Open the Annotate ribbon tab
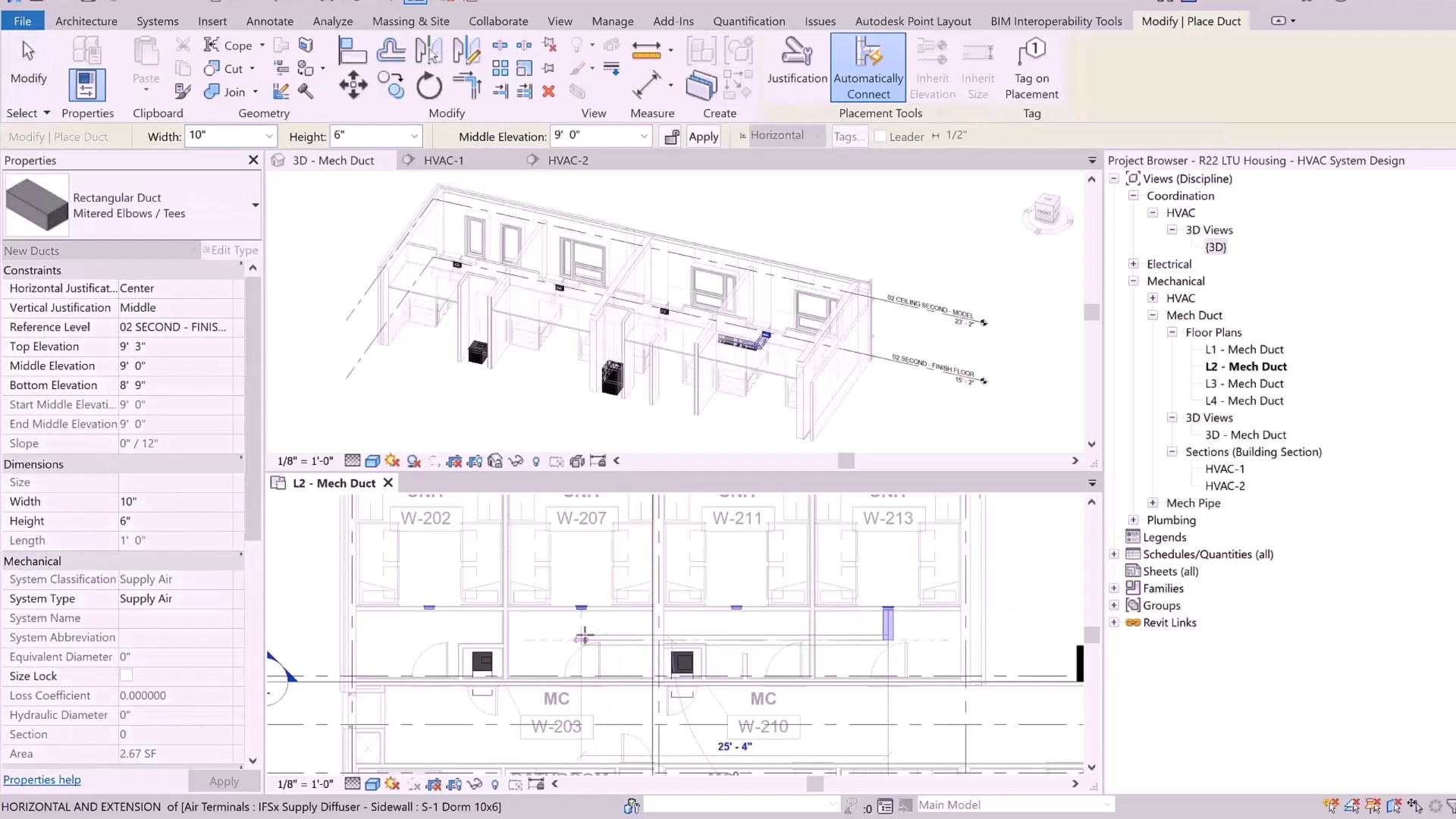Image resolution: width=1456 pixels, height=819 pixels. pos(269,20)
